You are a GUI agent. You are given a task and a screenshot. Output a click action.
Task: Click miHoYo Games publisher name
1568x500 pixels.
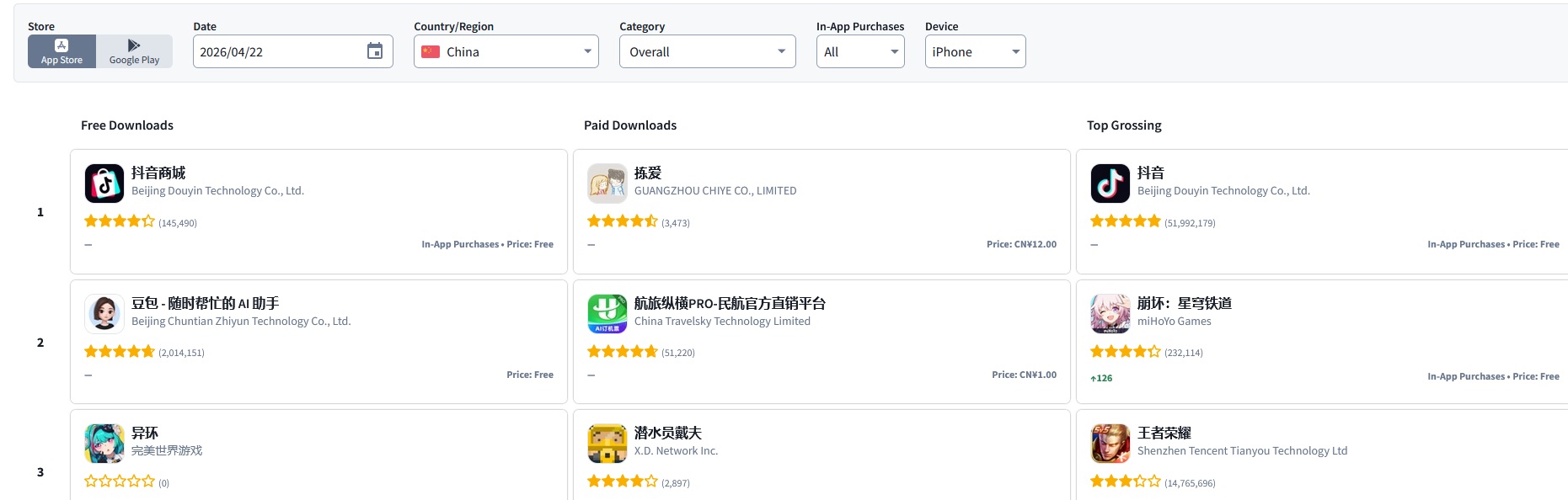pyautogui.click(x=1175, y=322)
